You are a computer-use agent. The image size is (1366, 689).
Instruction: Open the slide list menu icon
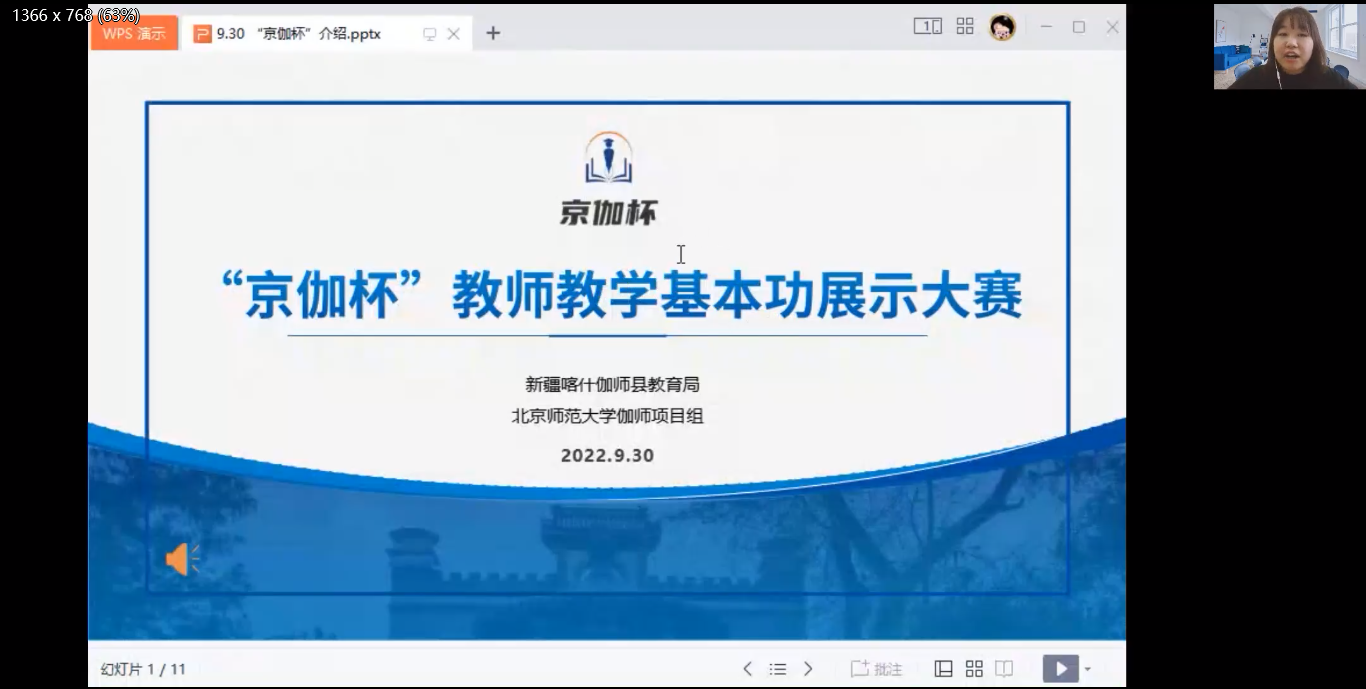(x=778, y=669)
